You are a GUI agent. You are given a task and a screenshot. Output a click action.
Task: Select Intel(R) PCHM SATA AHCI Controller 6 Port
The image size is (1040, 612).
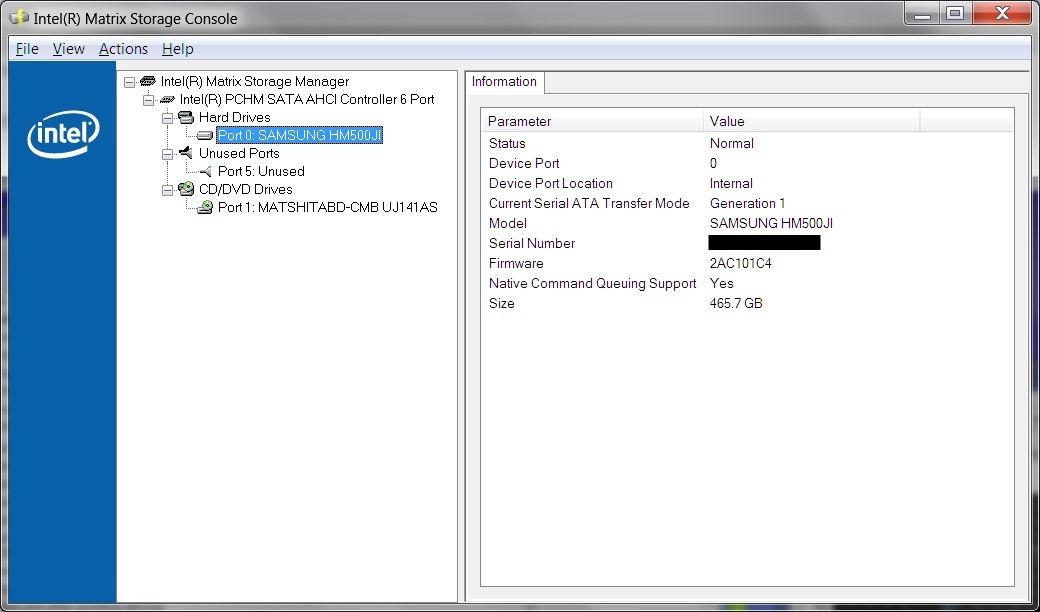coord(306,99)
